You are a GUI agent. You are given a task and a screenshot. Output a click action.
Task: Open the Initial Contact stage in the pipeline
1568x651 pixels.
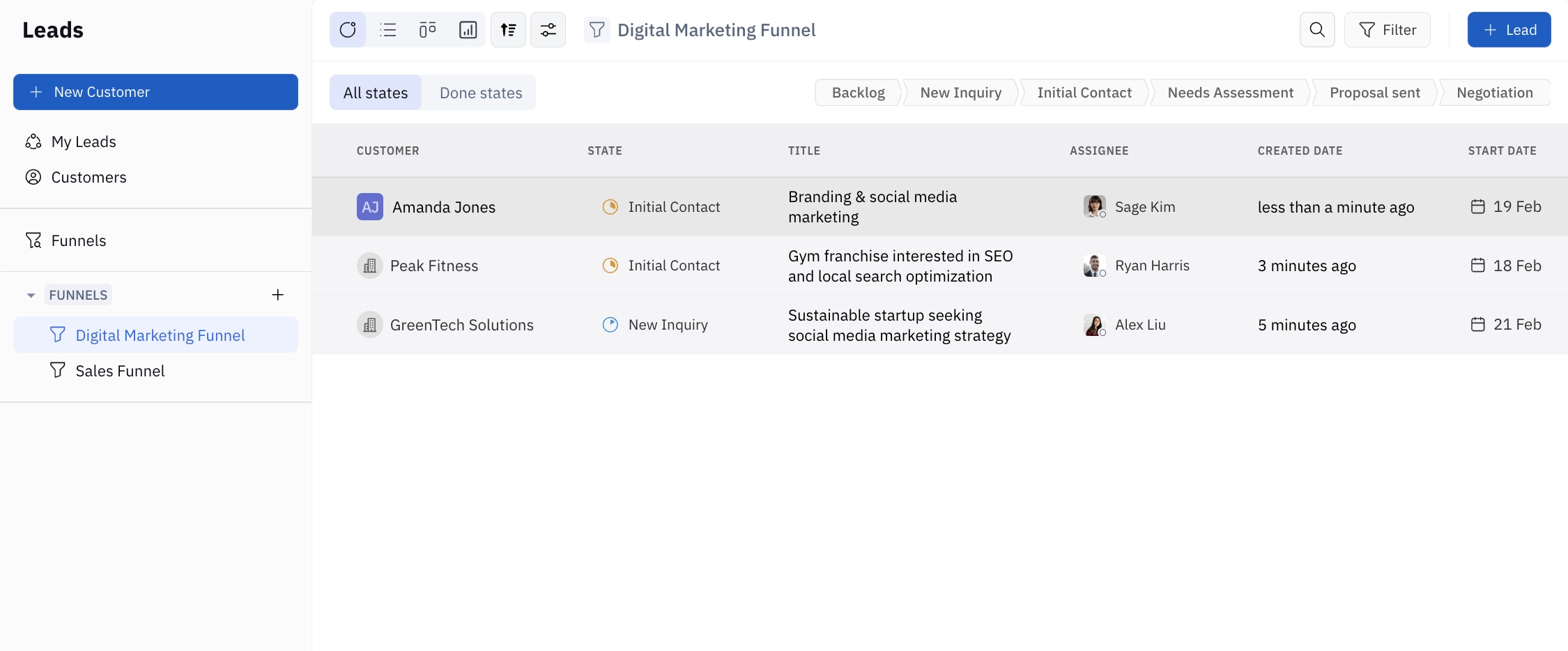tap(1084, 92)
